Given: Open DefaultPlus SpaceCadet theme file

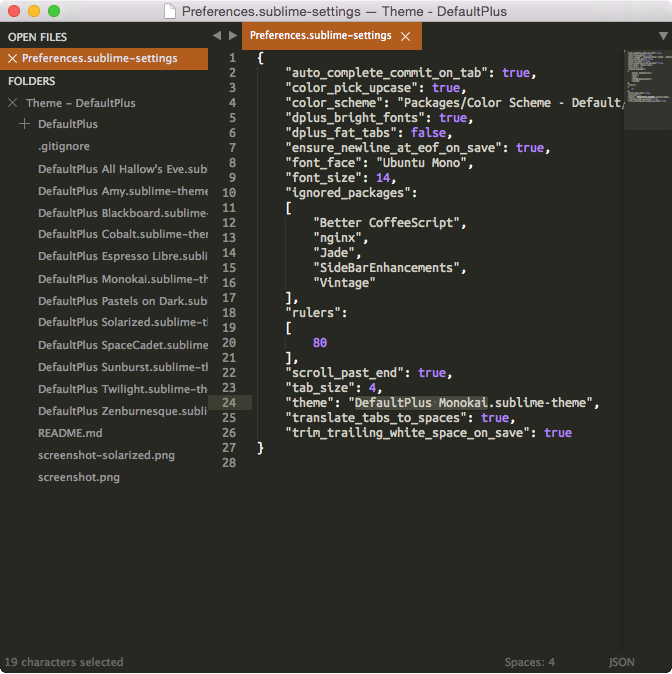Looking at the screenshot, I should pyautogui.click(x=123, y=345).
